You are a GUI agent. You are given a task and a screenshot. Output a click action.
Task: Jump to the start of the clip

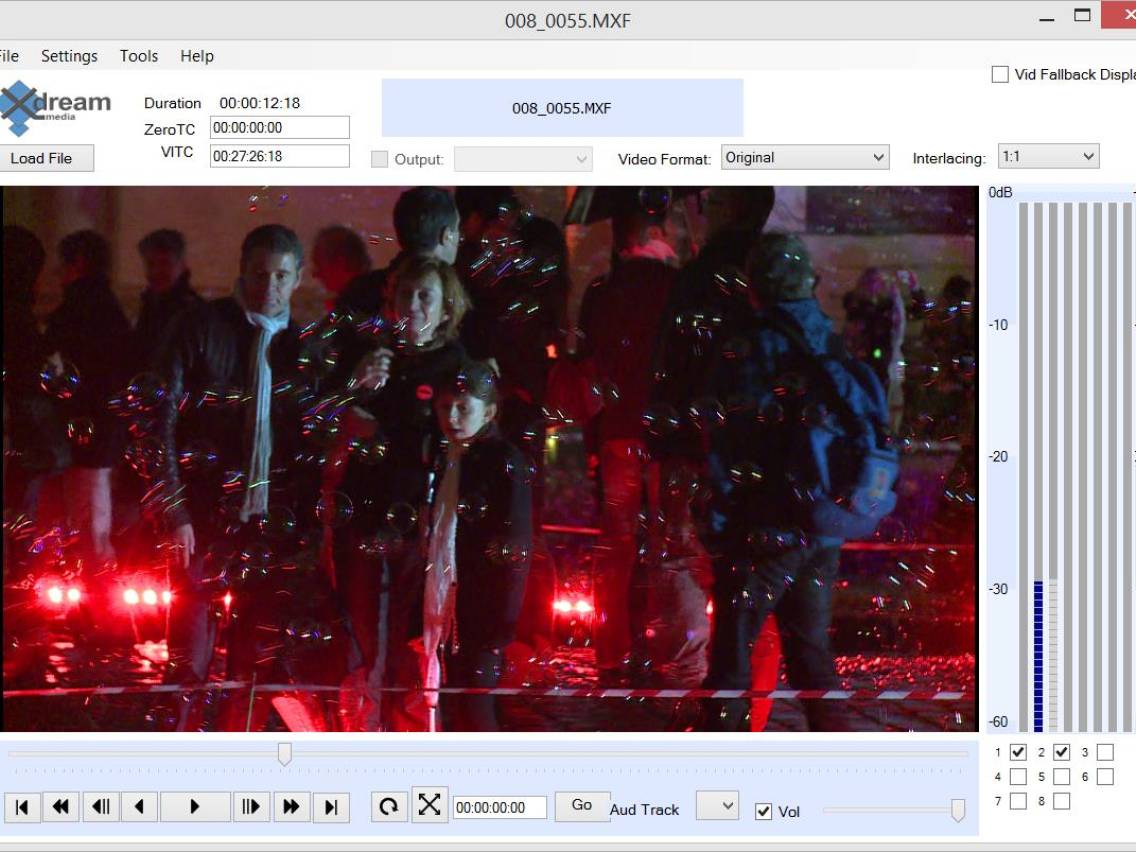(x=22, y=807)
